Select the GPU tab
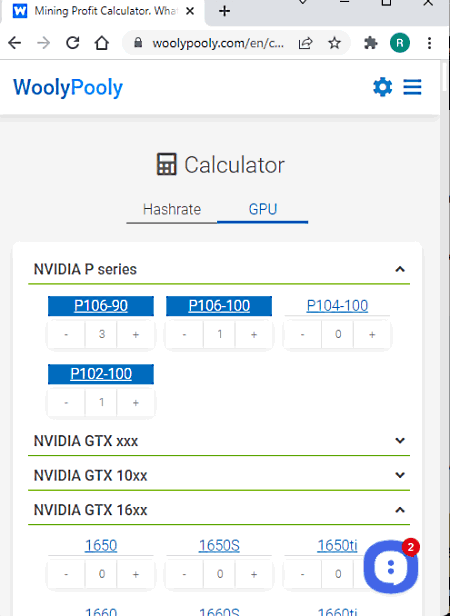Viewport: 450px width, 616px height. (263, 209)
